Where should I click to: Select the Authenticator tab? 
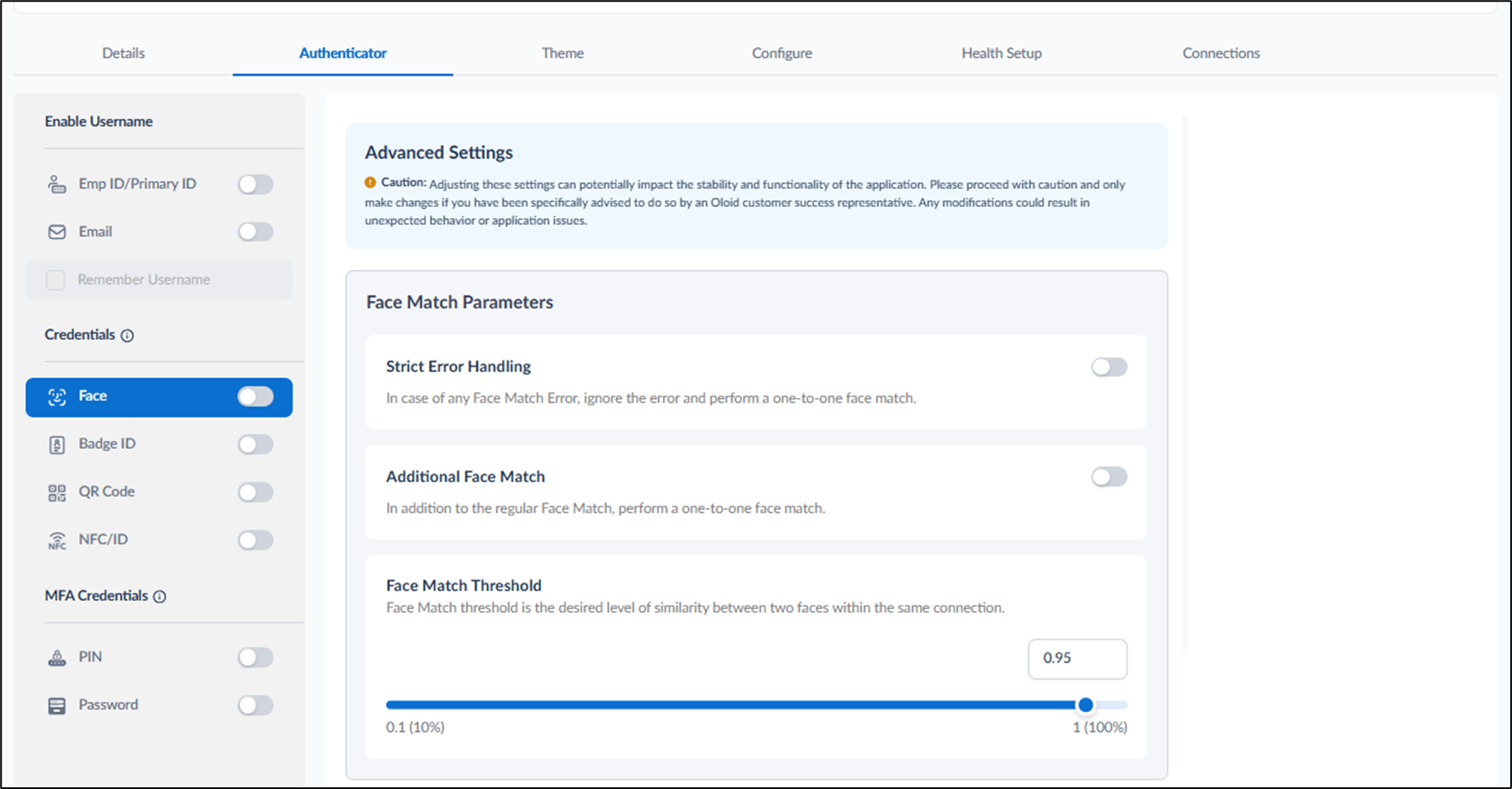[x=343, y=53]
